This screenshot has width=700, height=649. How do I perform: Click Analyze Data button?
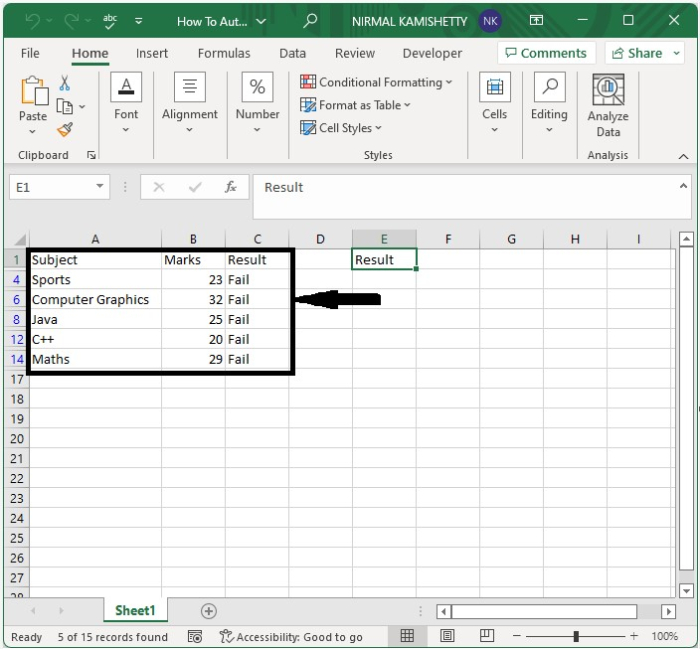[608, 106]
